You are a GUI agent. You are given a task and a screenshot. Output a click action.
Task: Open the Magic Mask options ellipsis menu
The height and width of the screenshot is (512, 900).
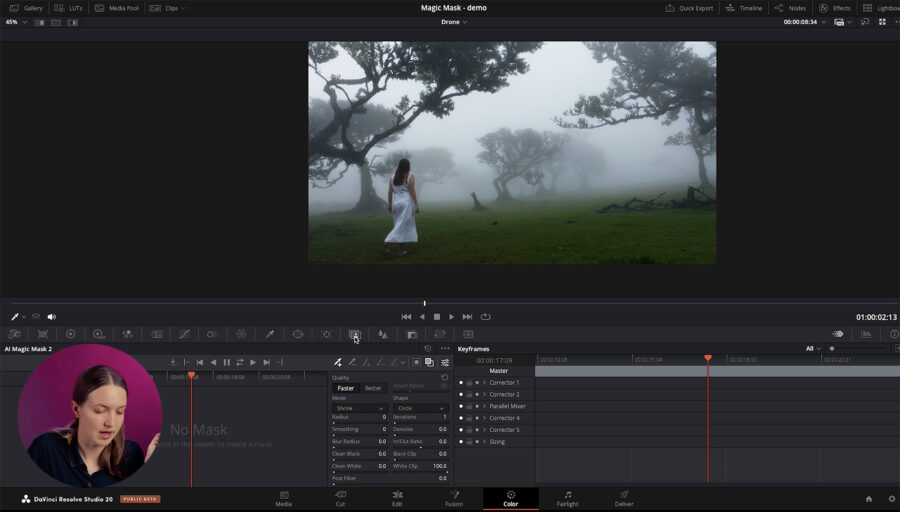point(445,348)
